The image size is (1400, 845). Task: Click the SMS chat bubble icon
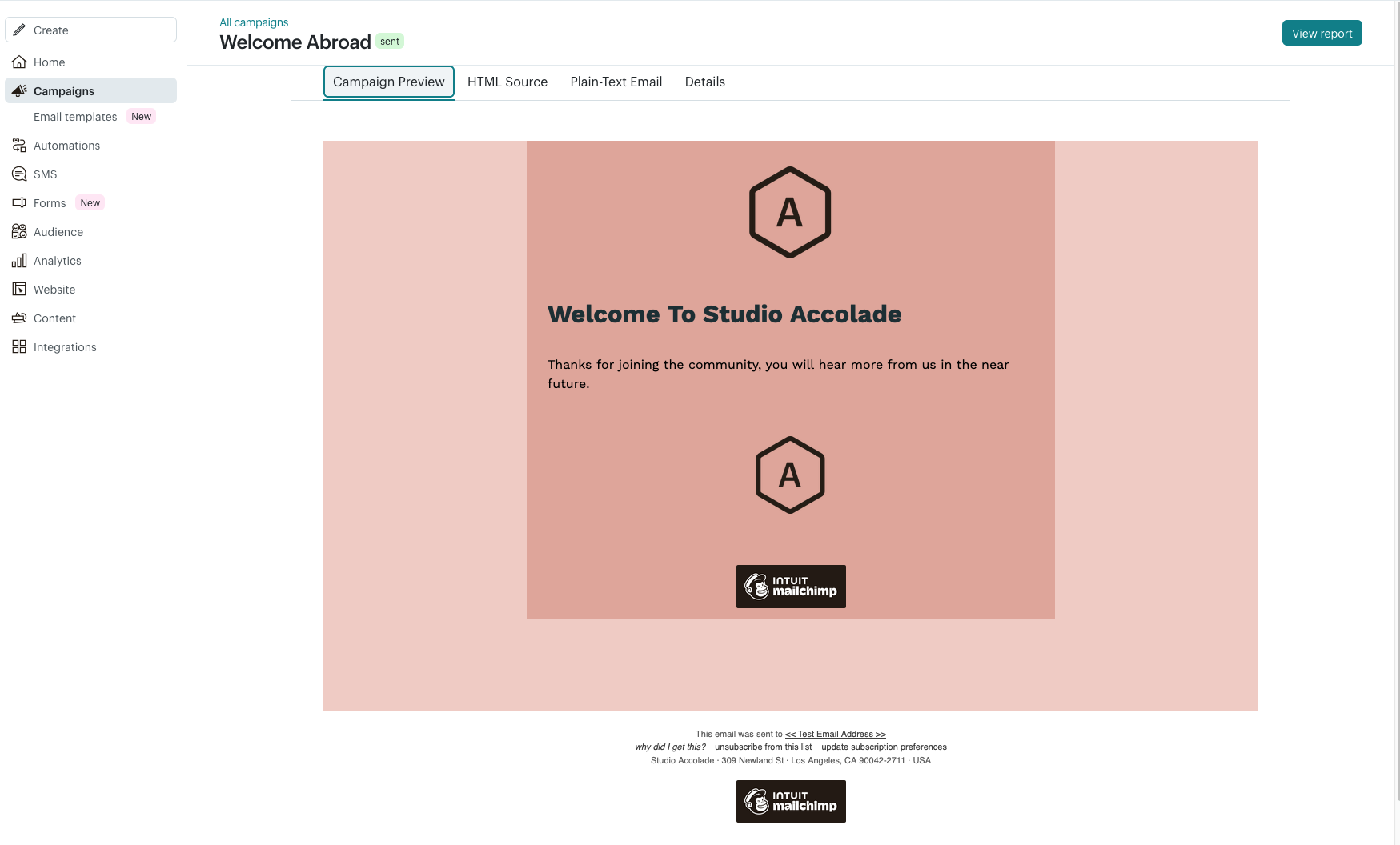click(x=19, y=174)
